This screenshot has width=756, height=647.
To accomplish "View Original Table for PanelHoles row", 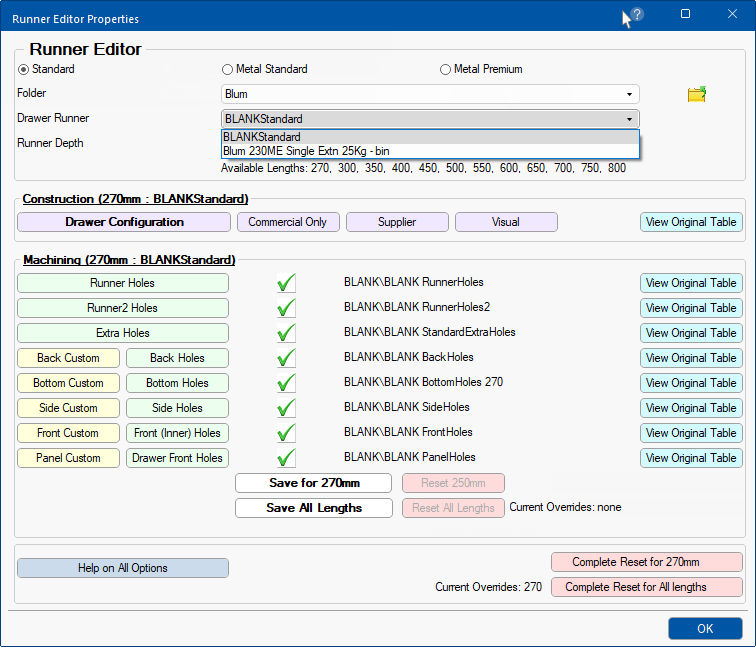I will coord(691,458).
